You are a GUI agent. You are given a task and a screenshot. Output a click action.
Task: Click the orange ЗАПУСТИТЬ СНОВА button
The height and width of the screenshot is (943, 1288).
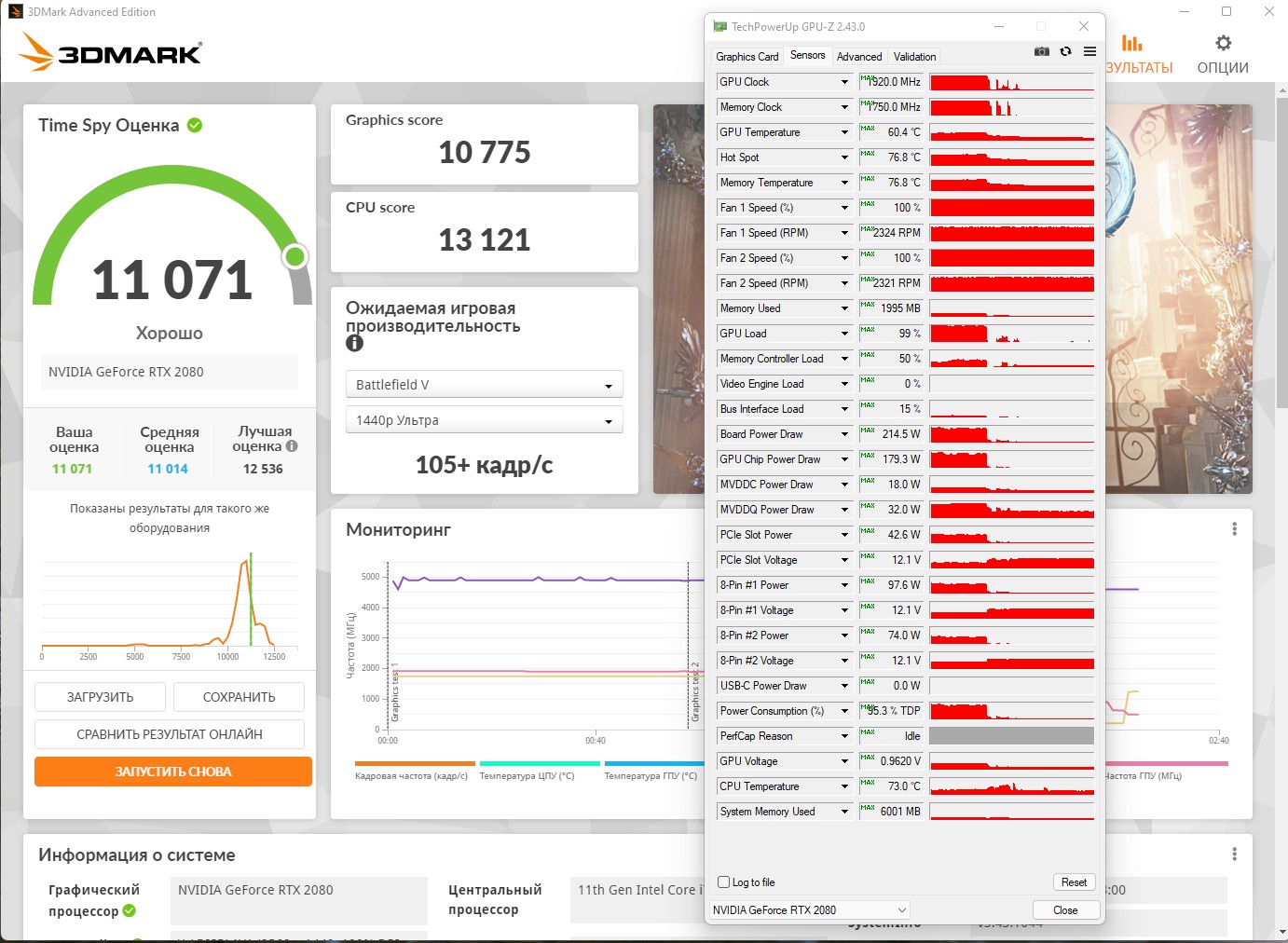coord(173,772)
